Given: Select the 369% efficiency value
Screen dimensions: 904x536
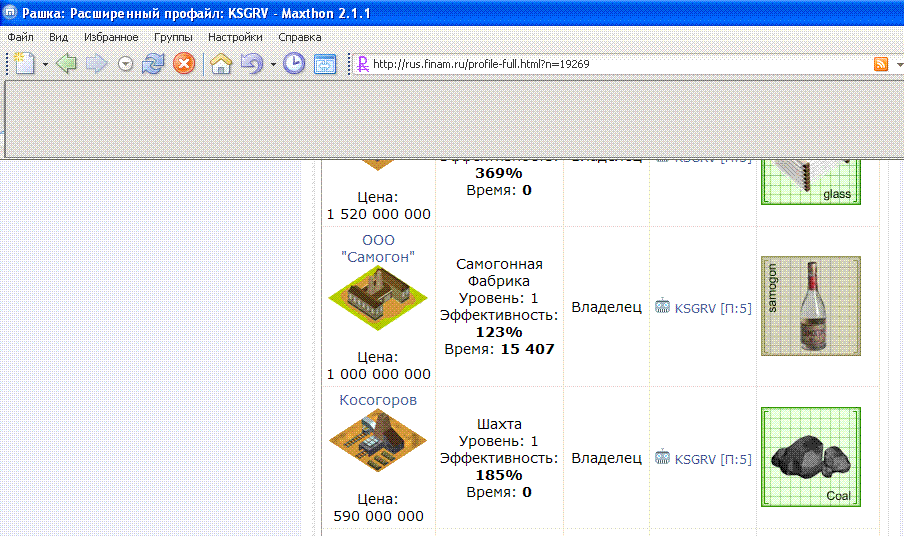Looking at the screenshot, I should point(499,173).
